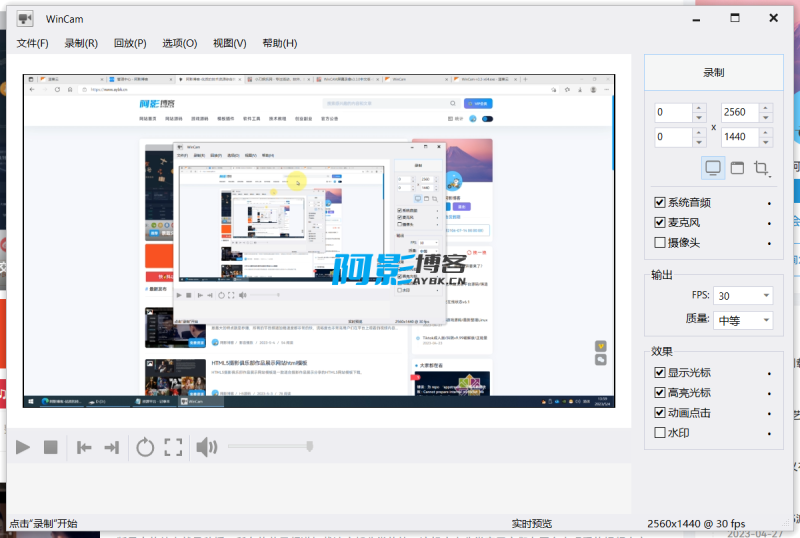Uncheck the 麦克风 checkbox
Viewport: 800px width, 538px height.
[x=660, y=223]
